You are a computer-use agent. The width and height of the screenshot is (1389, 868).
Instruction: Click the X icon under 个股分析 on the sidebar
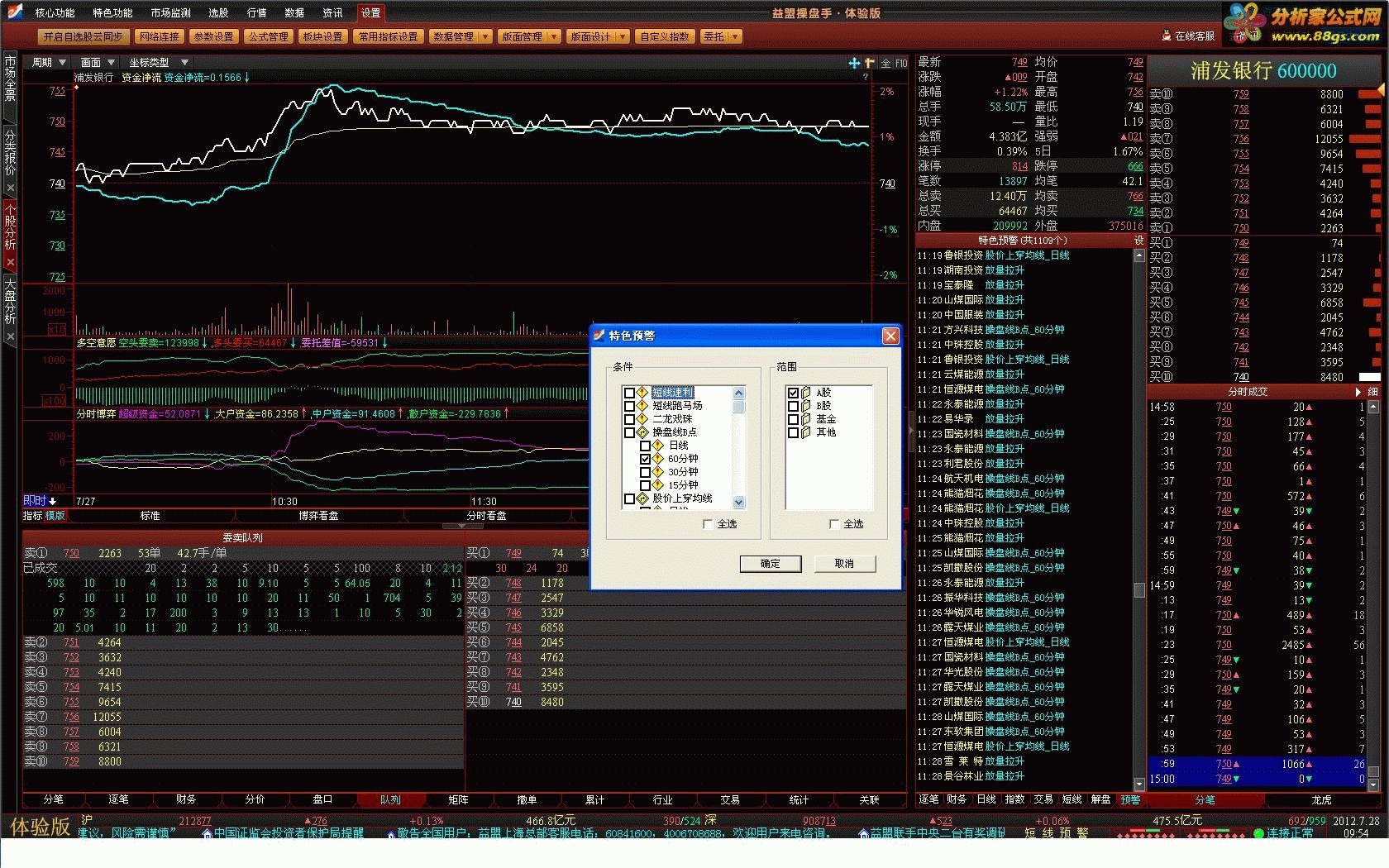[x=10, y=262]
